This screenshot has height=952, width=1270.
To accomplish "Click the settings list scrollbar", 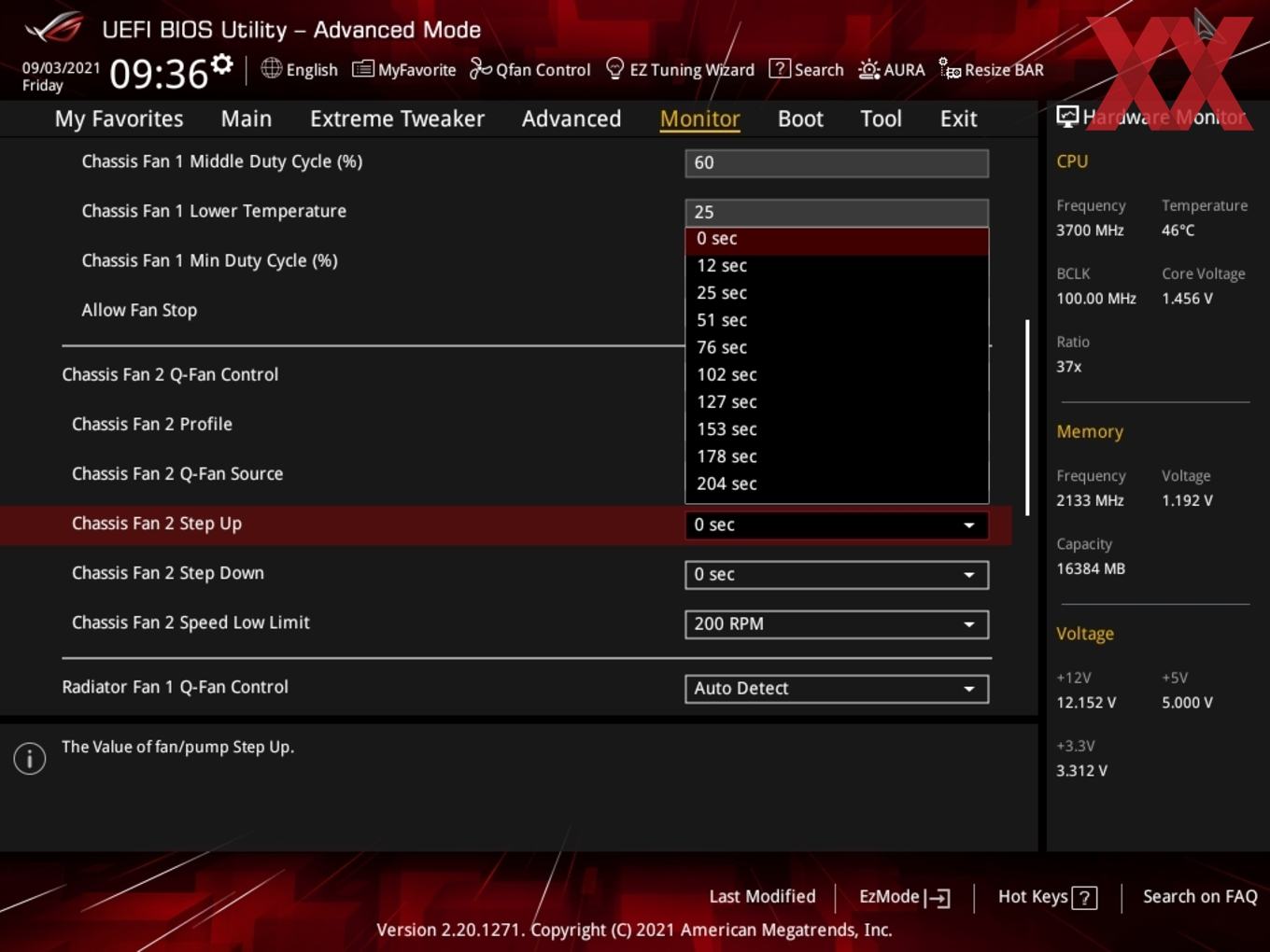I will coord(1027,417).
